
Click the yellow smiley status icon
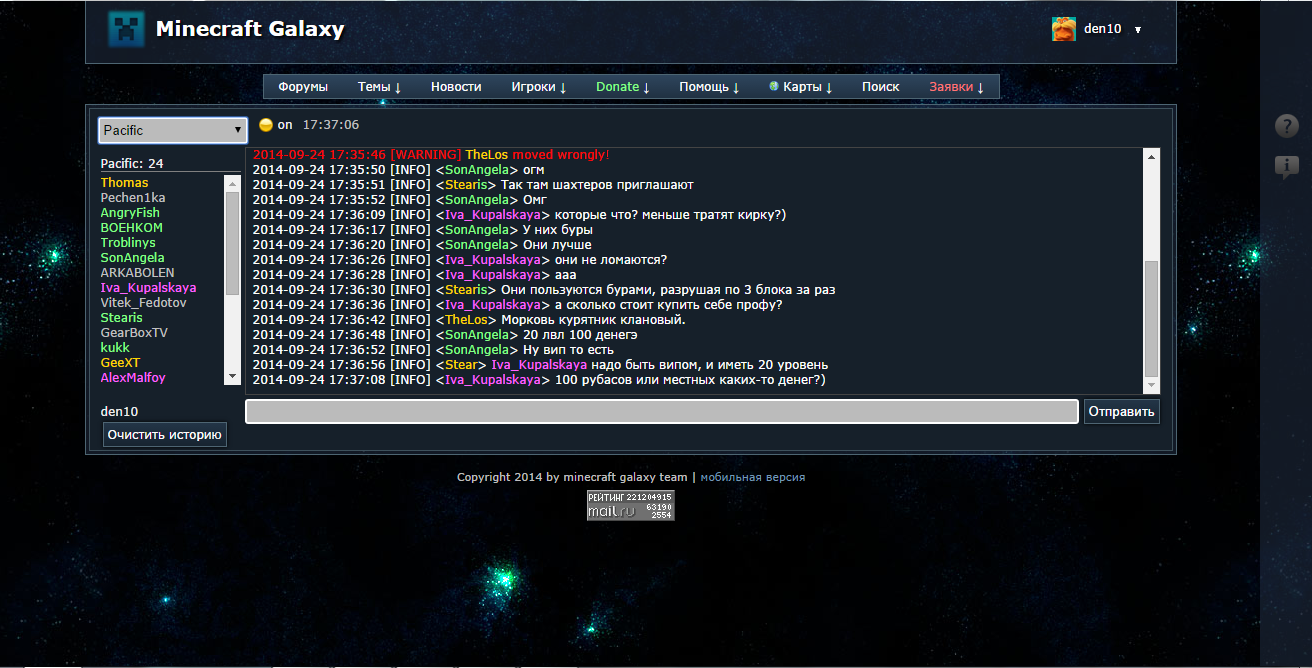point(265,125)
